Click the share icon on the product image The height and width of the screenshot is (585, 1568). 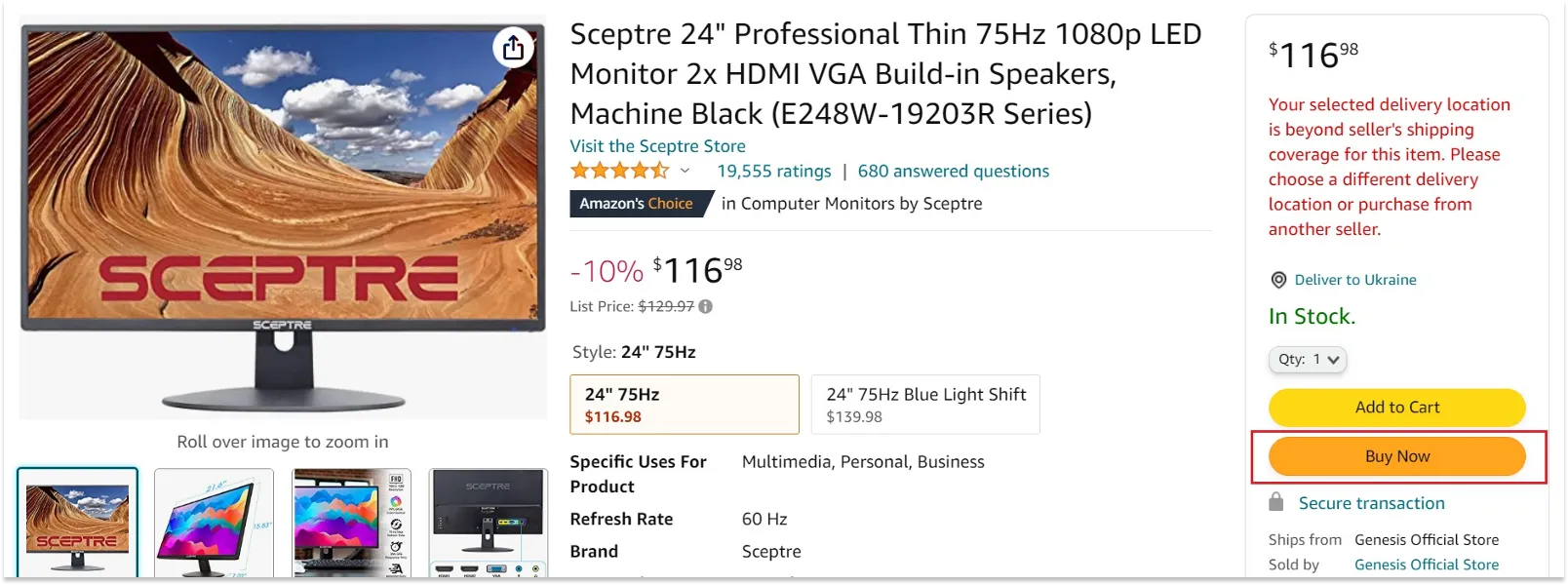tap(514, 47)
